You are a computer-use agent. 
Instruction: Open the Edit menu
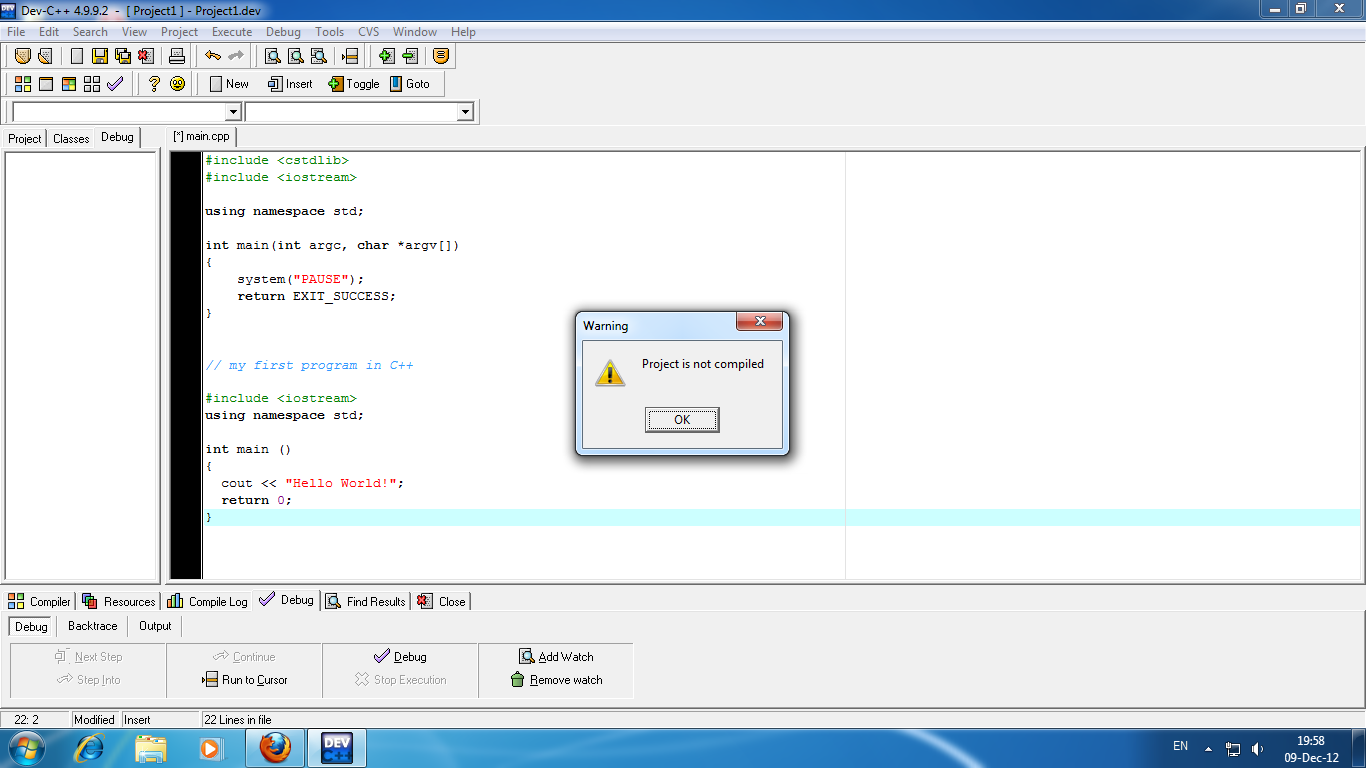click(49, 32)
